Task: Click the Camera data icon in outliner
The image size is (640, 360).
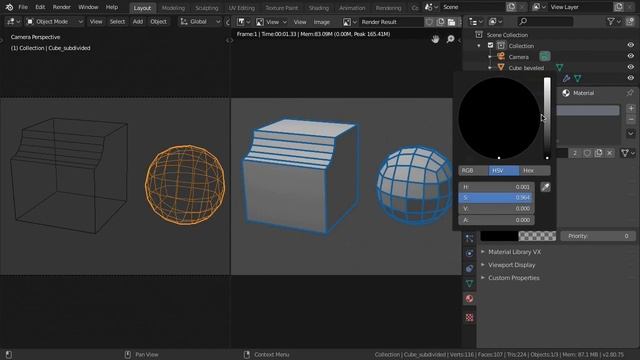Action: point(544,56)
